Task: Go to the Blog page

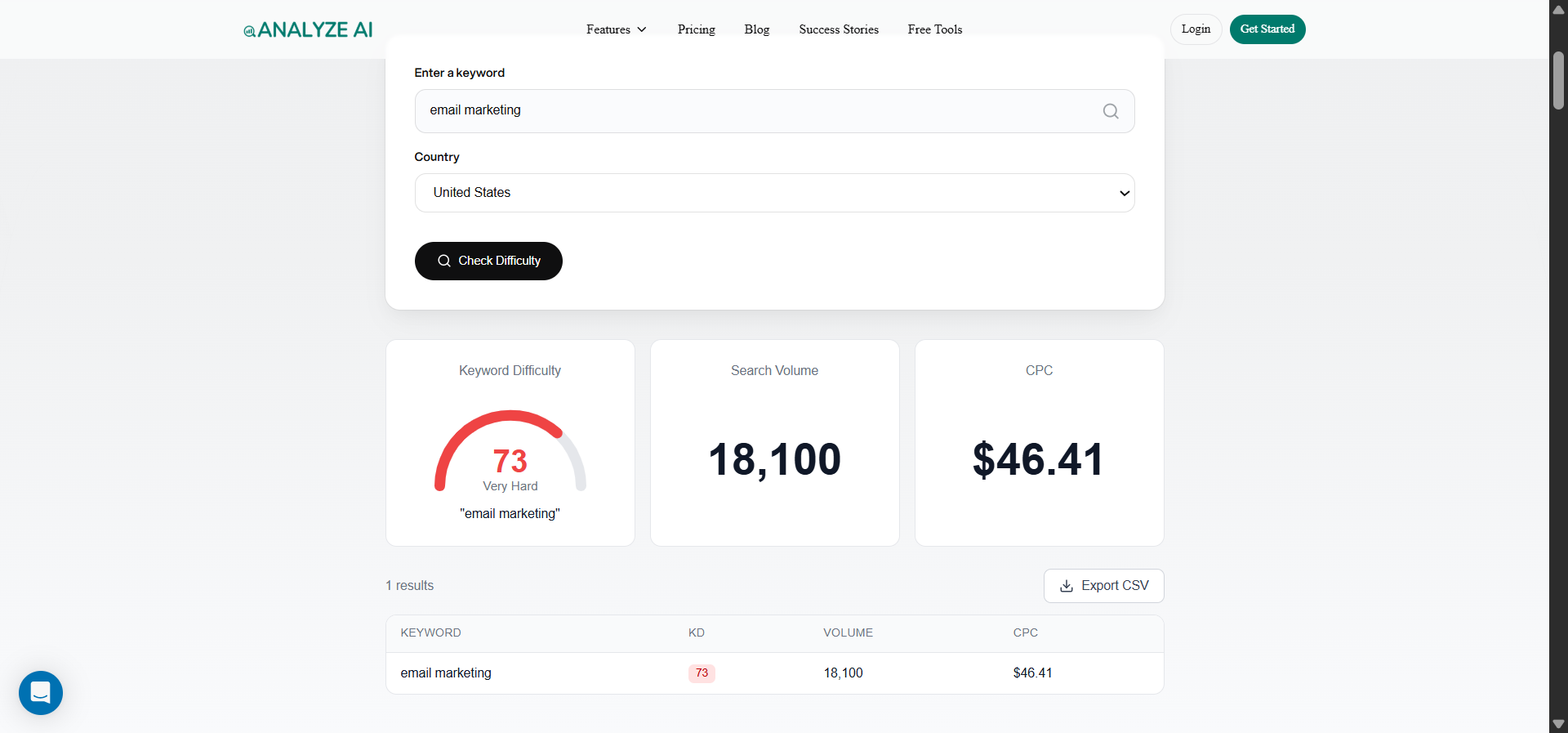Action: pyautogui.click(x=757, y=29)
